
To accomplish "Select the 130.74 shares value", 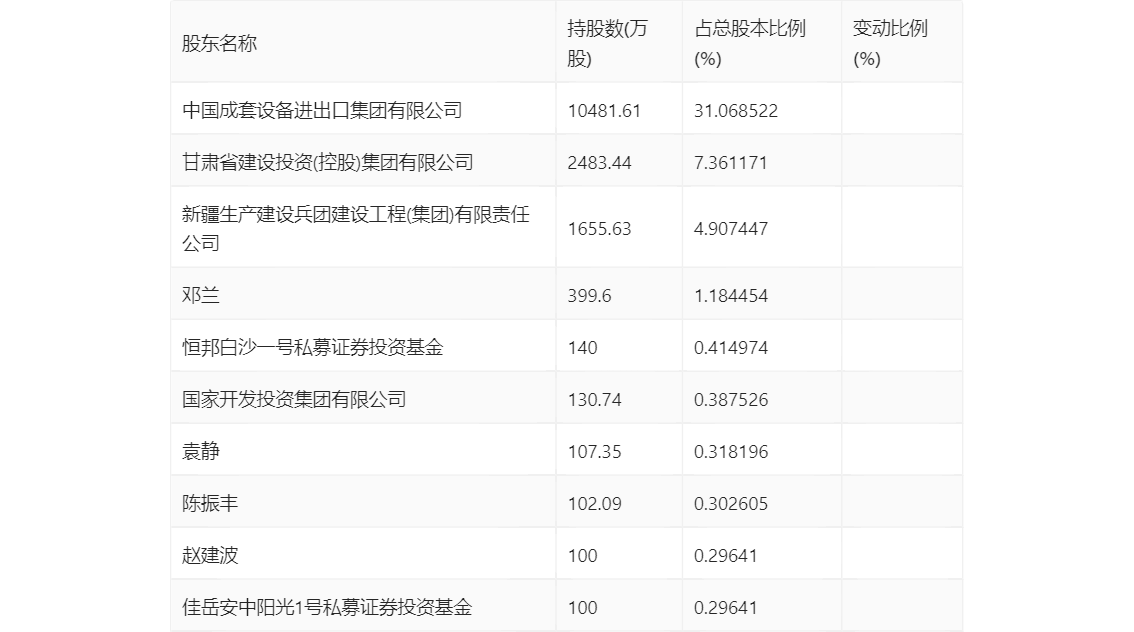I will (594, 400).
